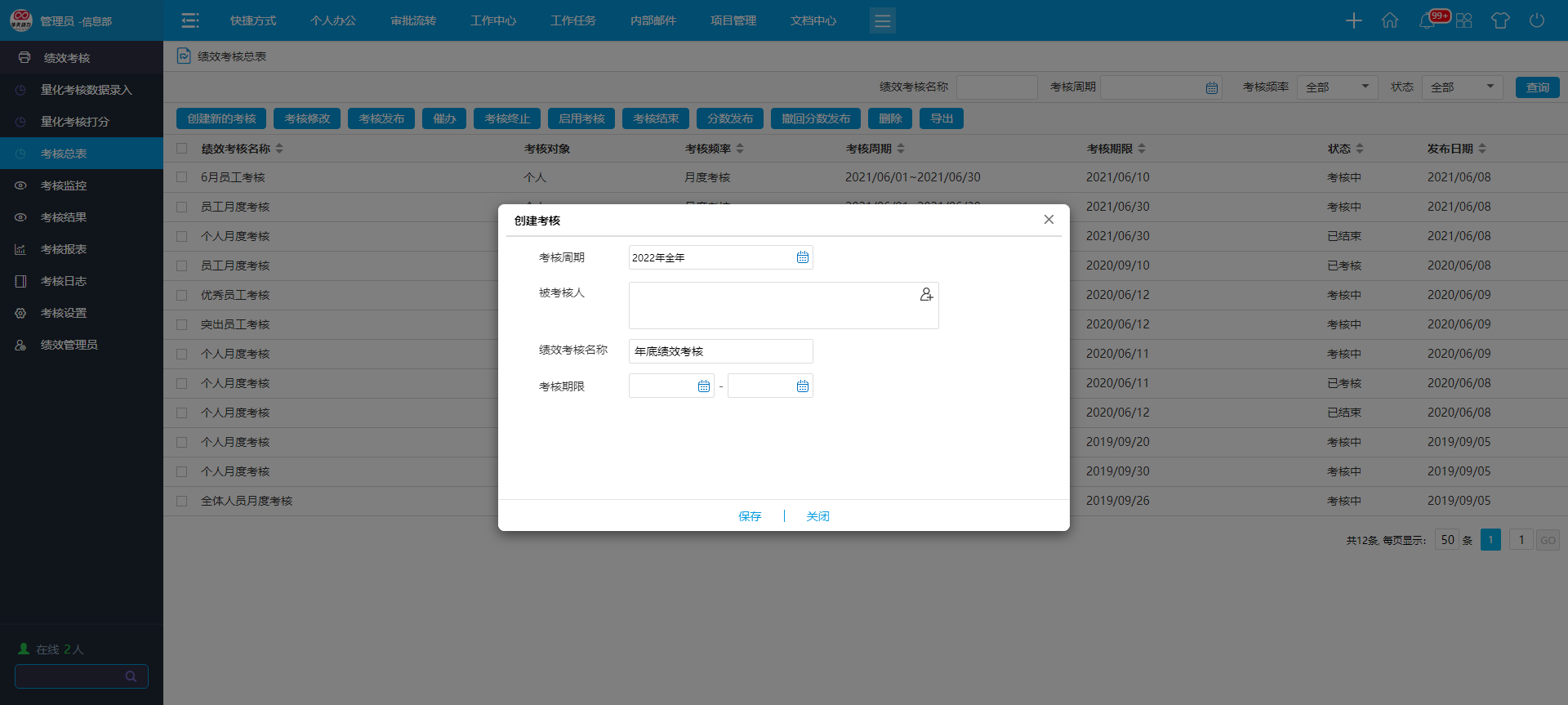Click 保存 to save the assessment
The width and height of the screenshot is (1568, 705).
pyautogui.click(x=749, y=516)
